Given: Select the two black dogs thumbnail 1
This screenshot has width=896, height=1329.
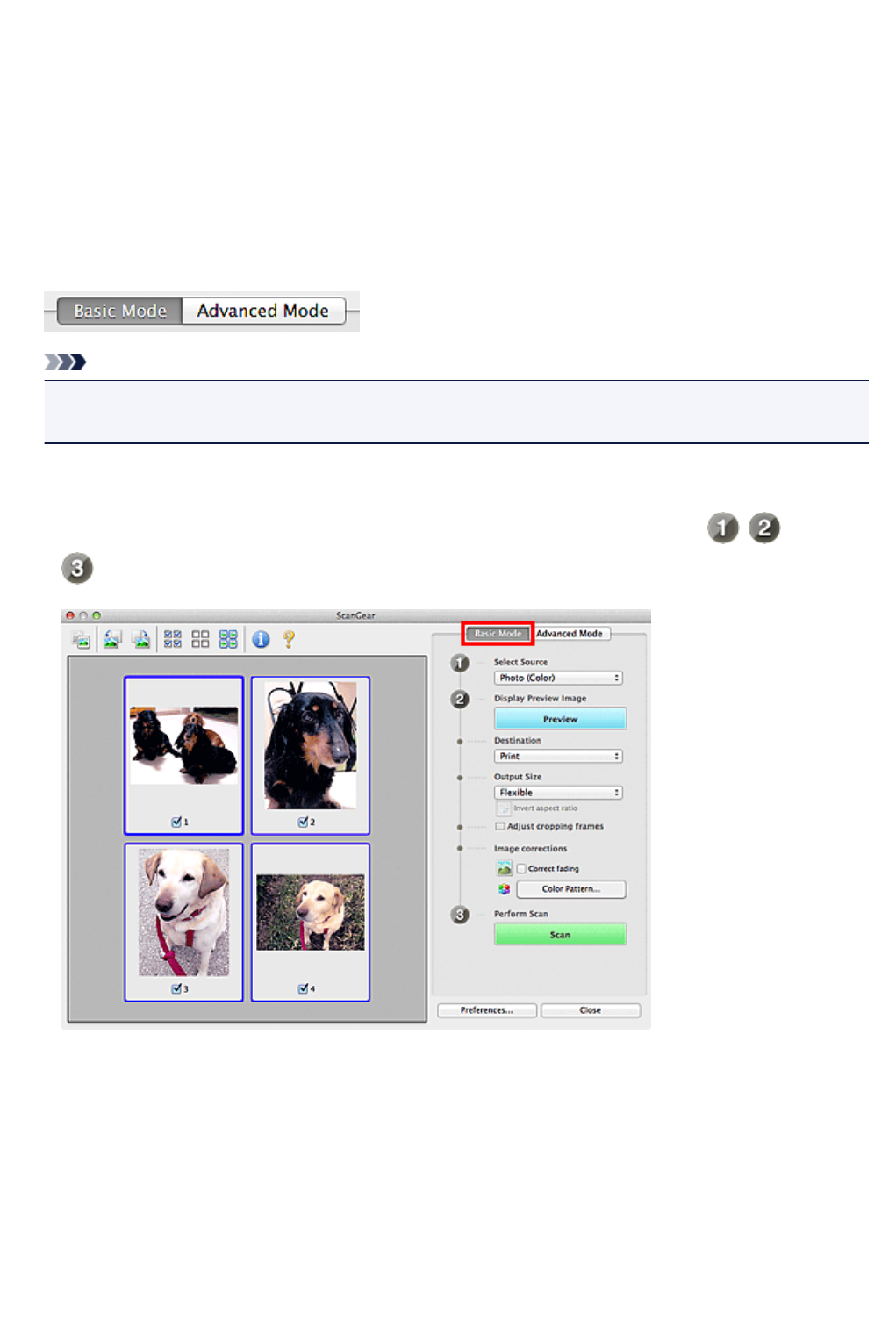Looking at the screenshot, I should click(x=183, y=746).
